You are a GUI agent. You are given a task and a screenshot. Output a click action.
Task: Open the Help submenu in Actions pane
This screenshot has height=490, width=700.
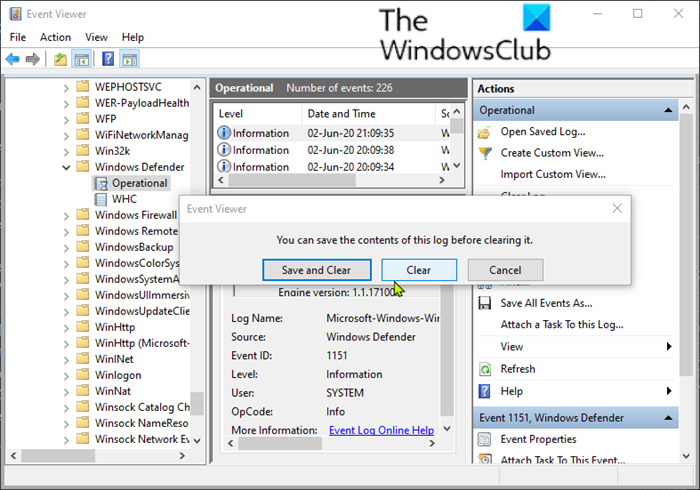[x=576, y=391]
